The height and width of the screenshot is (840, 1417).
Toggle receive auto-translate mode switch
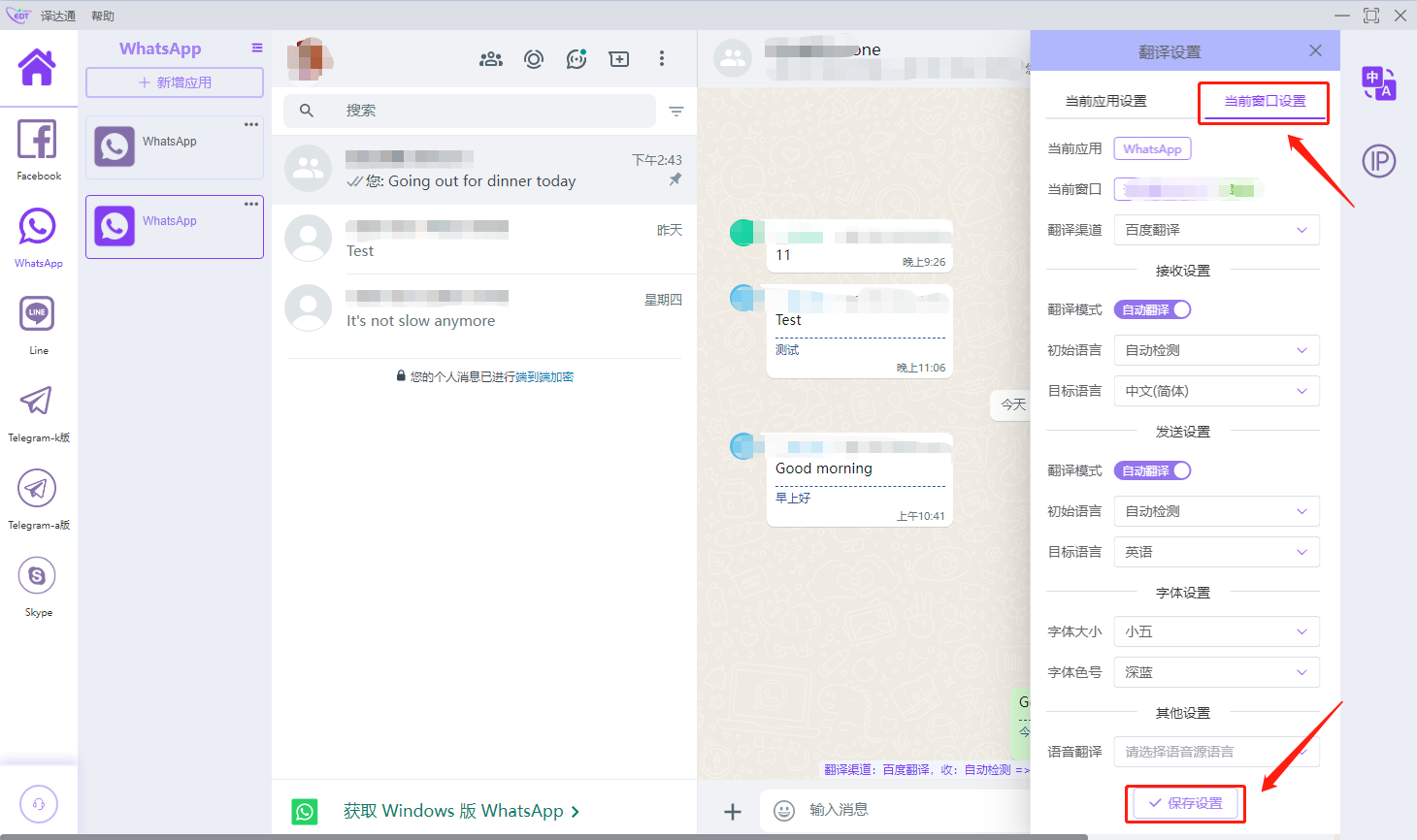(1152, 309)
